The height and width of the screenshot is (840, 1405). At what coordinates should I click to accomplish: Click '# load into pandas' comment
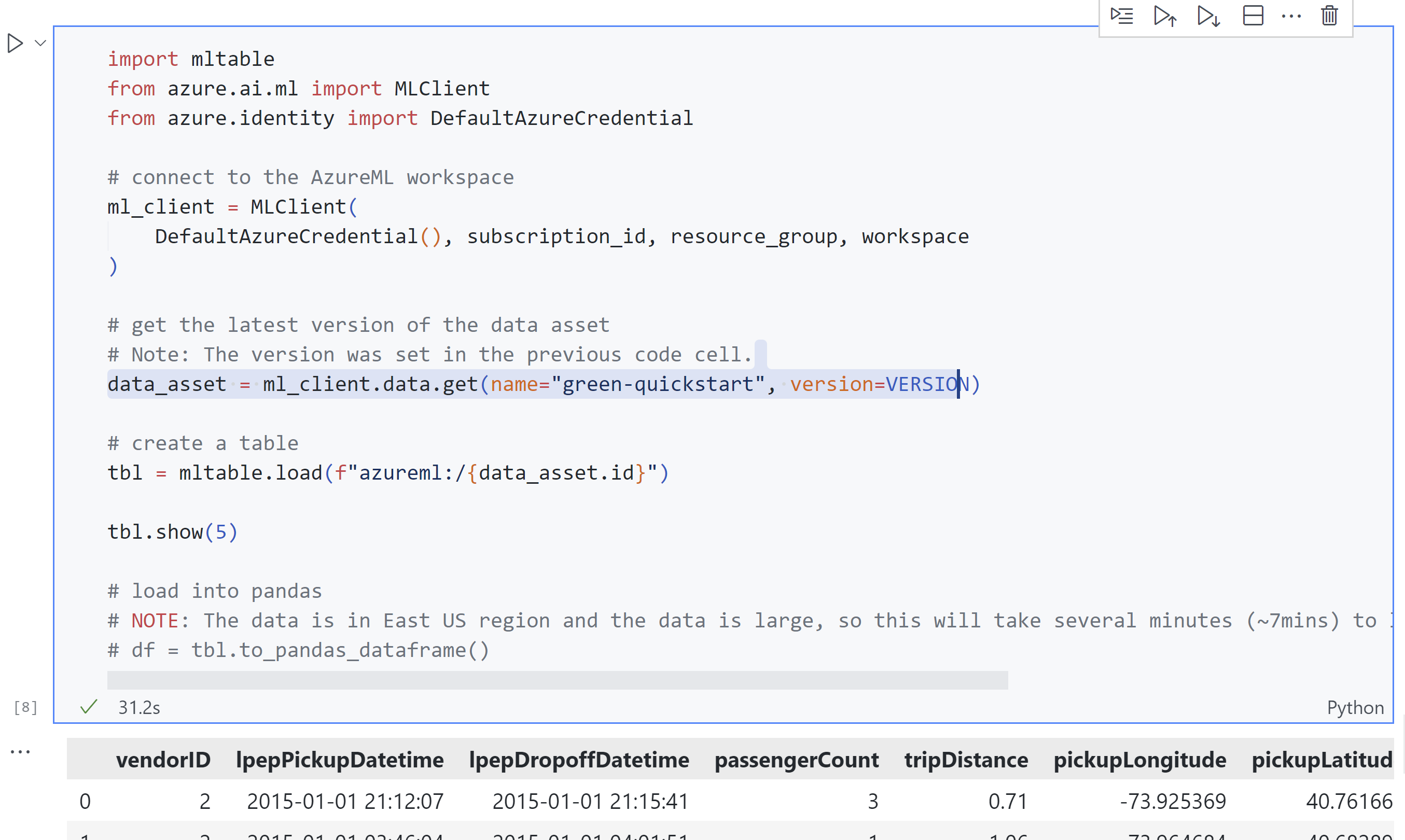point(215,591)
